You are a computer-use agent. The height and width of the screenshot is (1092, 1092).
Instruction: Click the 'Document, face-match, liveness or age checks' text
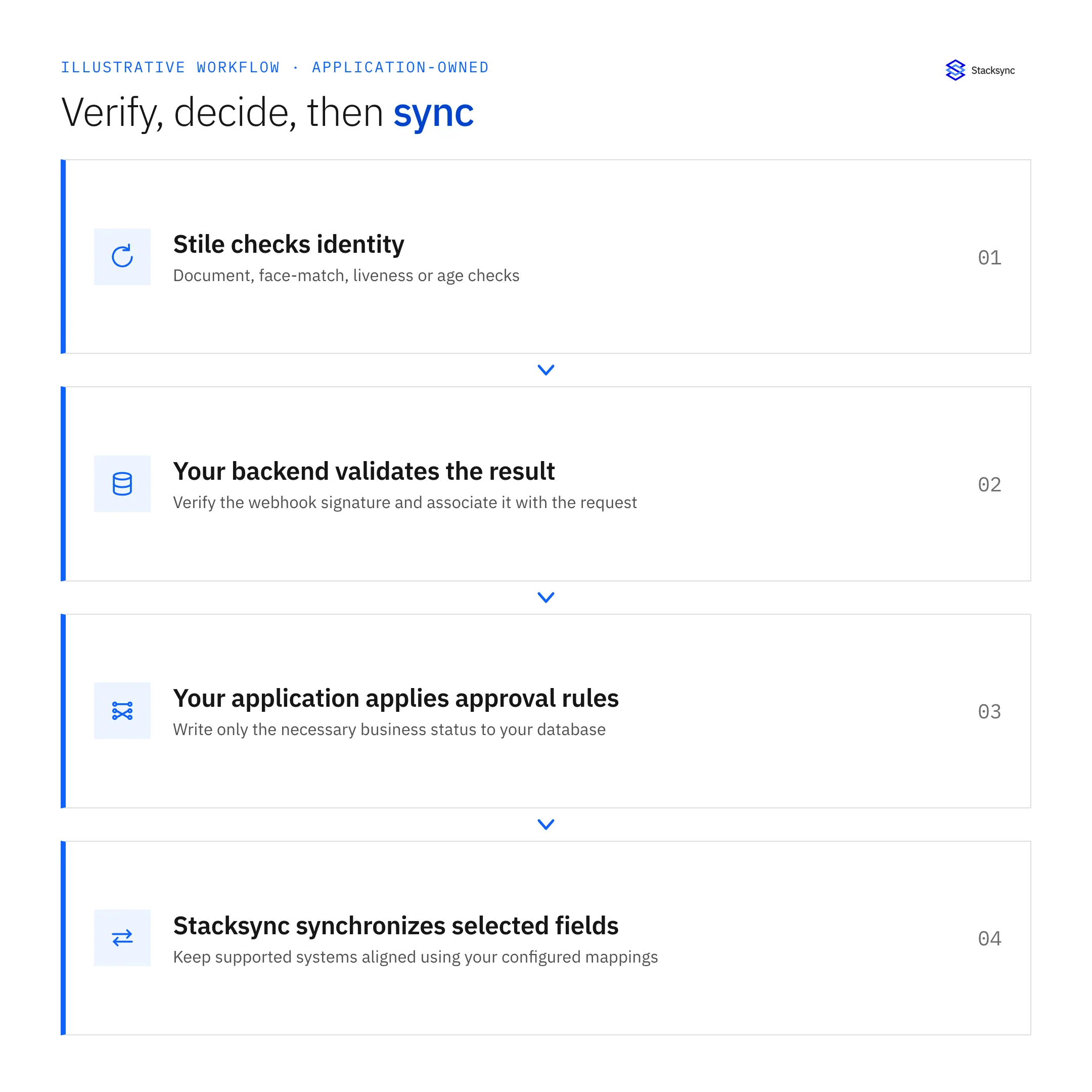click(x=346, y=275)
